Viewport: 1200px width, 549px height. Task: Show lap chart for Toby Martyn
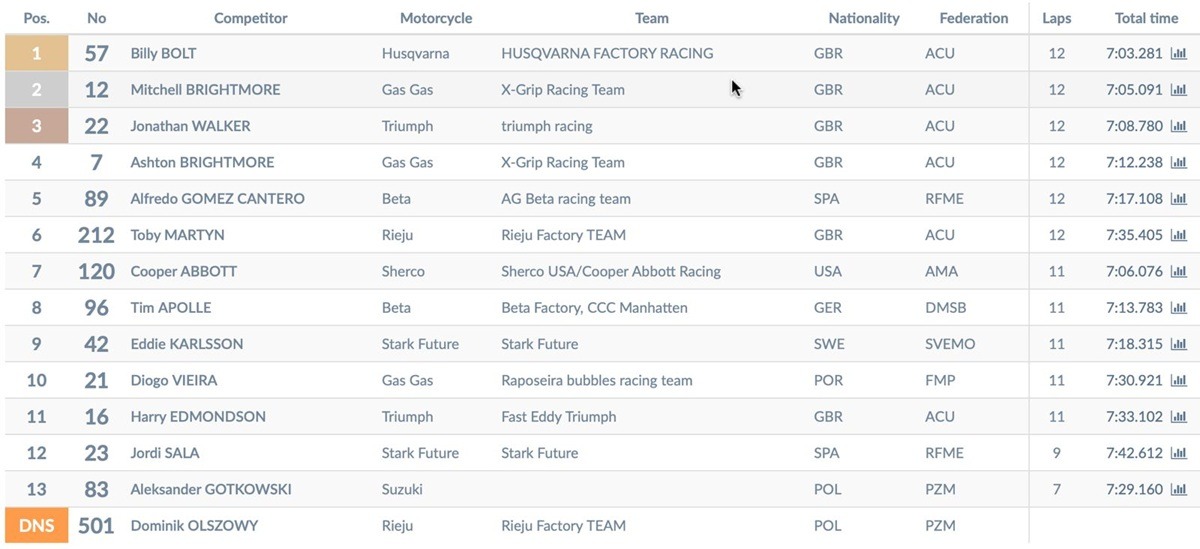[x=1178, y=236]
